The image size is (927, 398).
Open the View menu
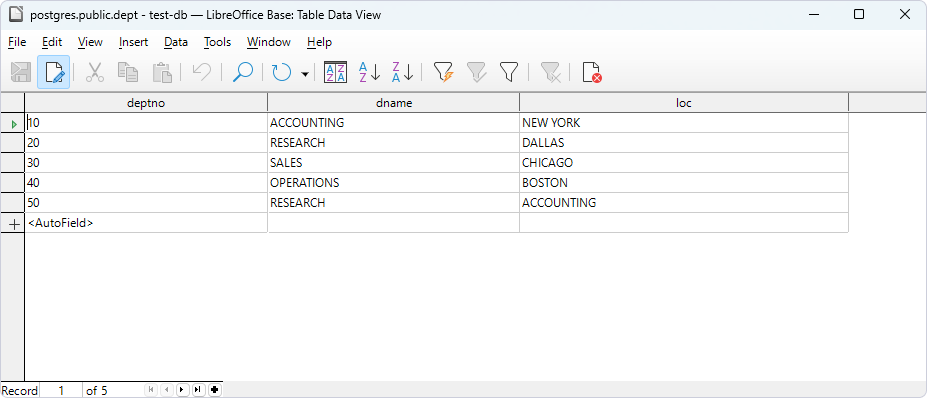90,42
